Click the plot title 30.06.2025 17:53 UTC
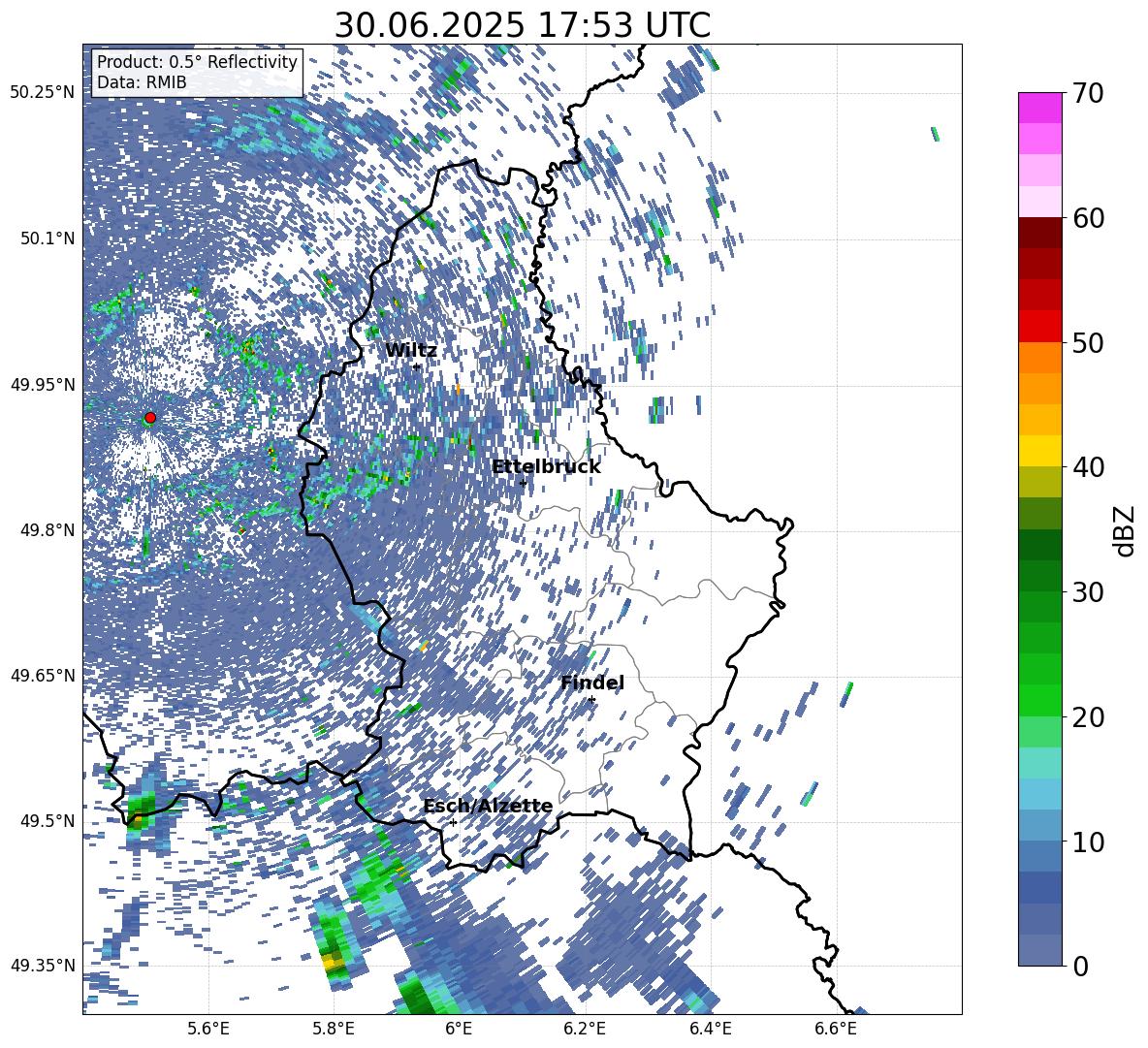 [x=522, y=25]
